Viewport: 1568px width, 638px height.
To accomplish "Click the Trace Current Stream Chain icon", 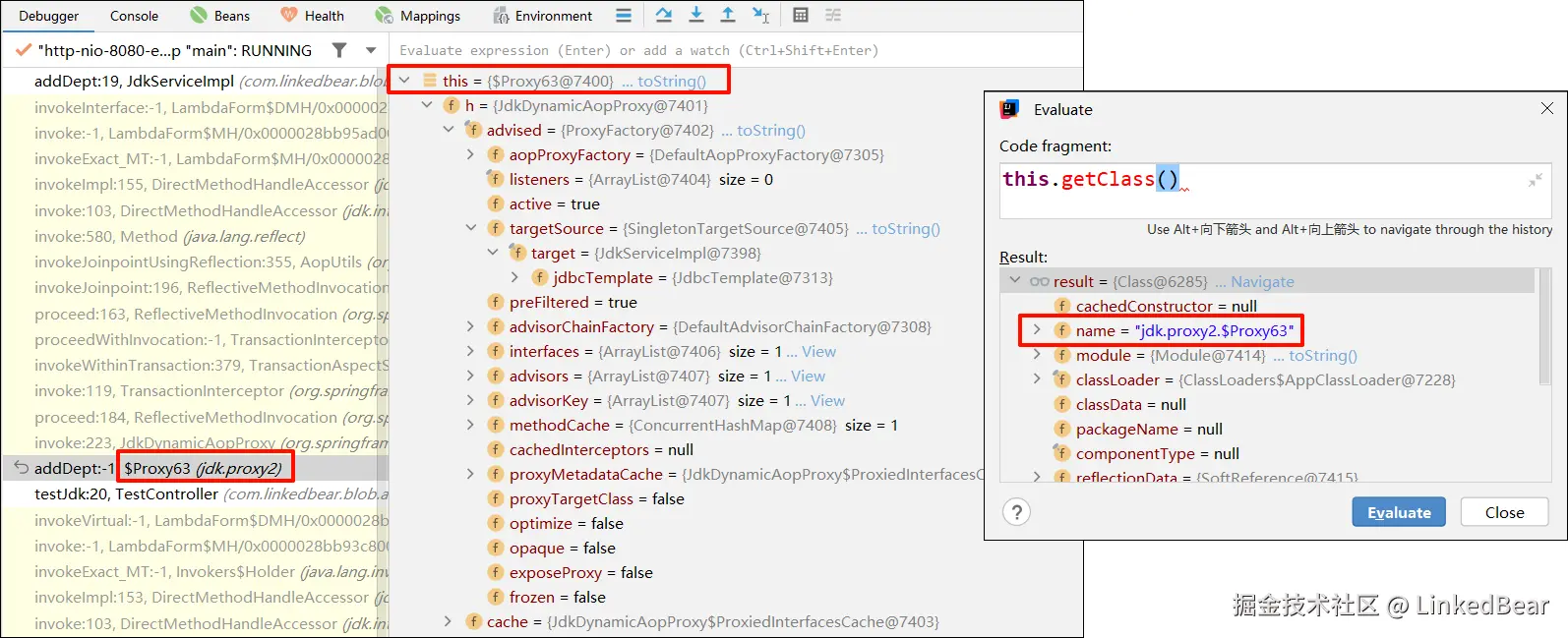I will (833, 15).
